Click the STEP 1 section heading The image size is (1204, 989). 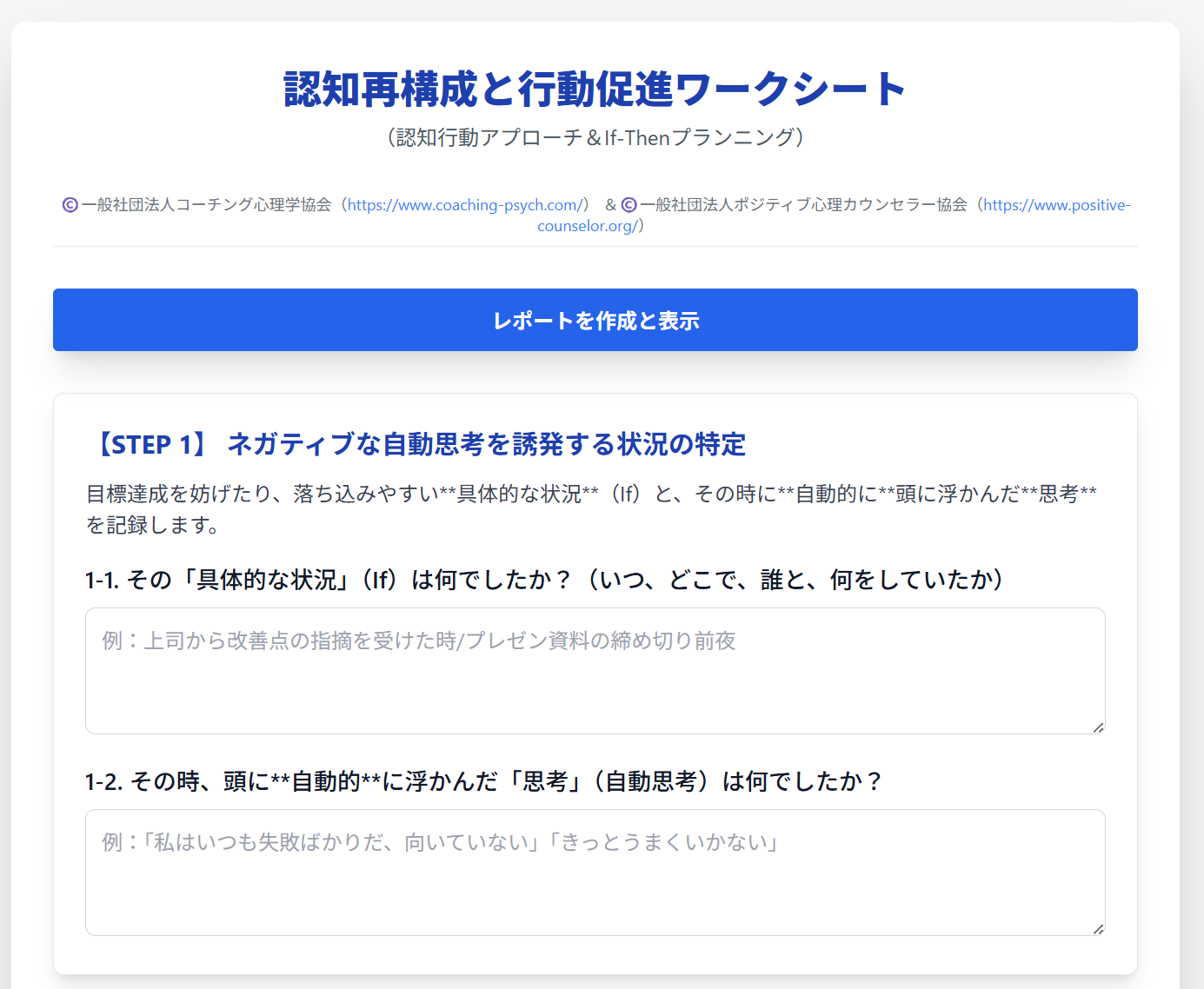click(x=416, y=444)
